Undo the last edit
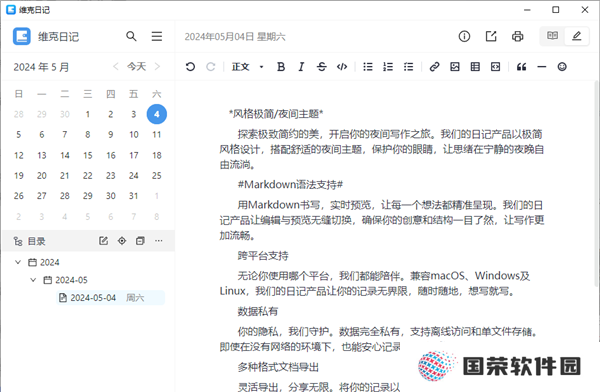Screen dimensions: 600x392 click(x=190, y=67)
